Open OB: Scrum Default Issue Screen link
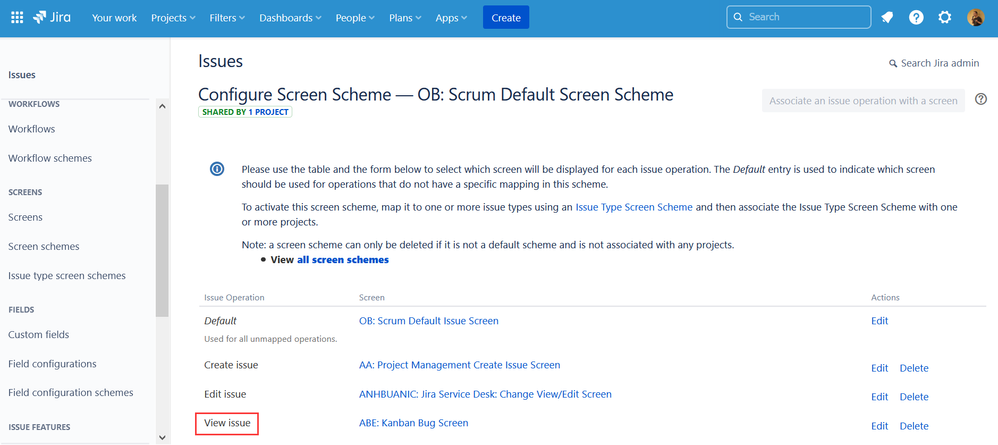 [429, 321]
